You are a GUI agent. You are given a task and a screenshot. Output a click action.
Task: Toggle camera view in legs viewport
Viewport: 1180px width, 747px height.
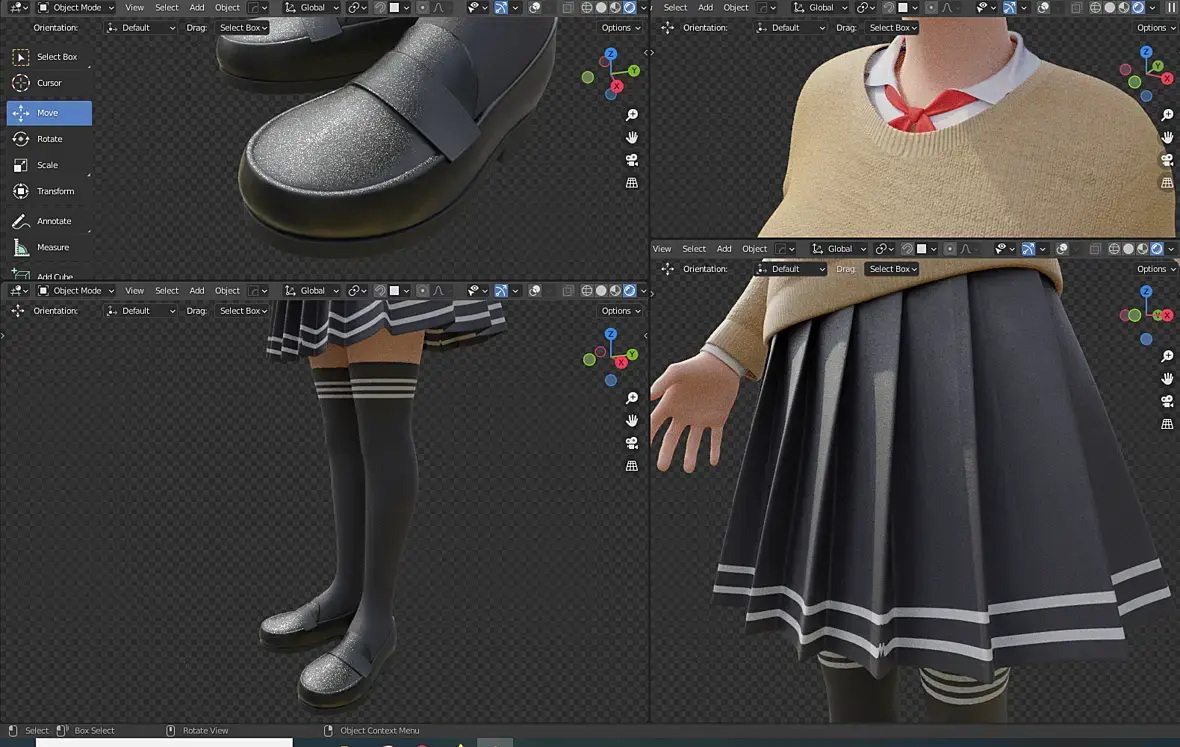(x=632, y=443)
